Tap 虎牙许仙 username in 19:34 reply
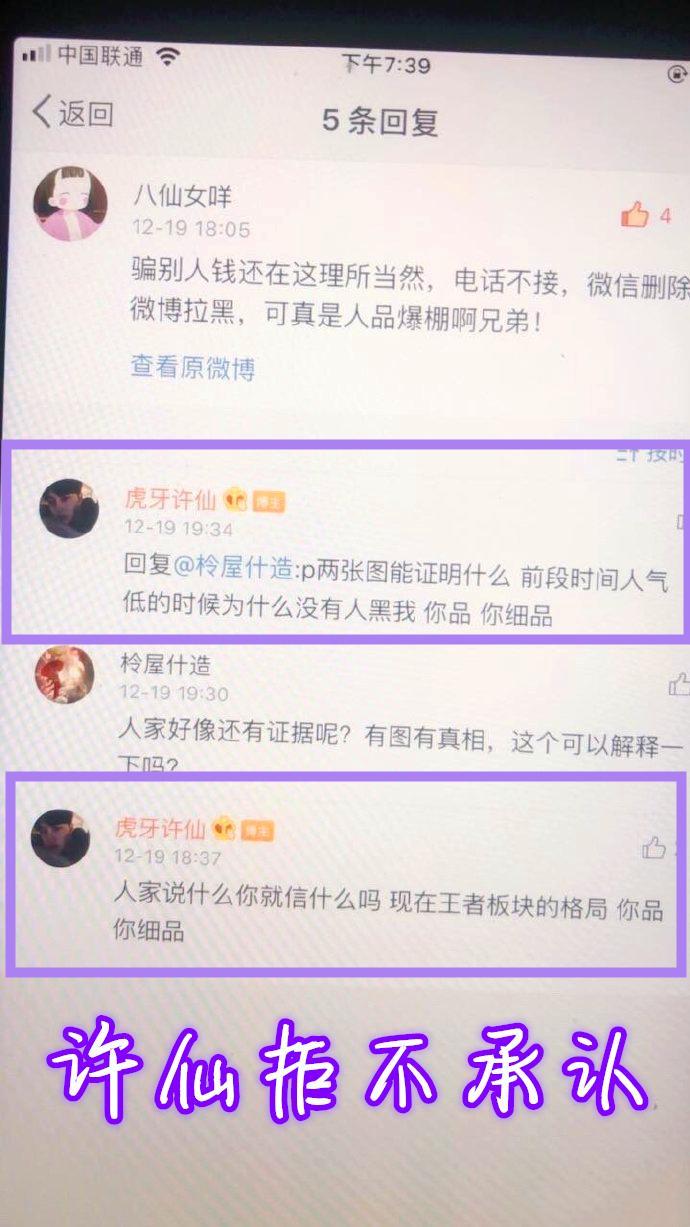The width and height of the screenshot is (690, 1227). click(169, 497)
